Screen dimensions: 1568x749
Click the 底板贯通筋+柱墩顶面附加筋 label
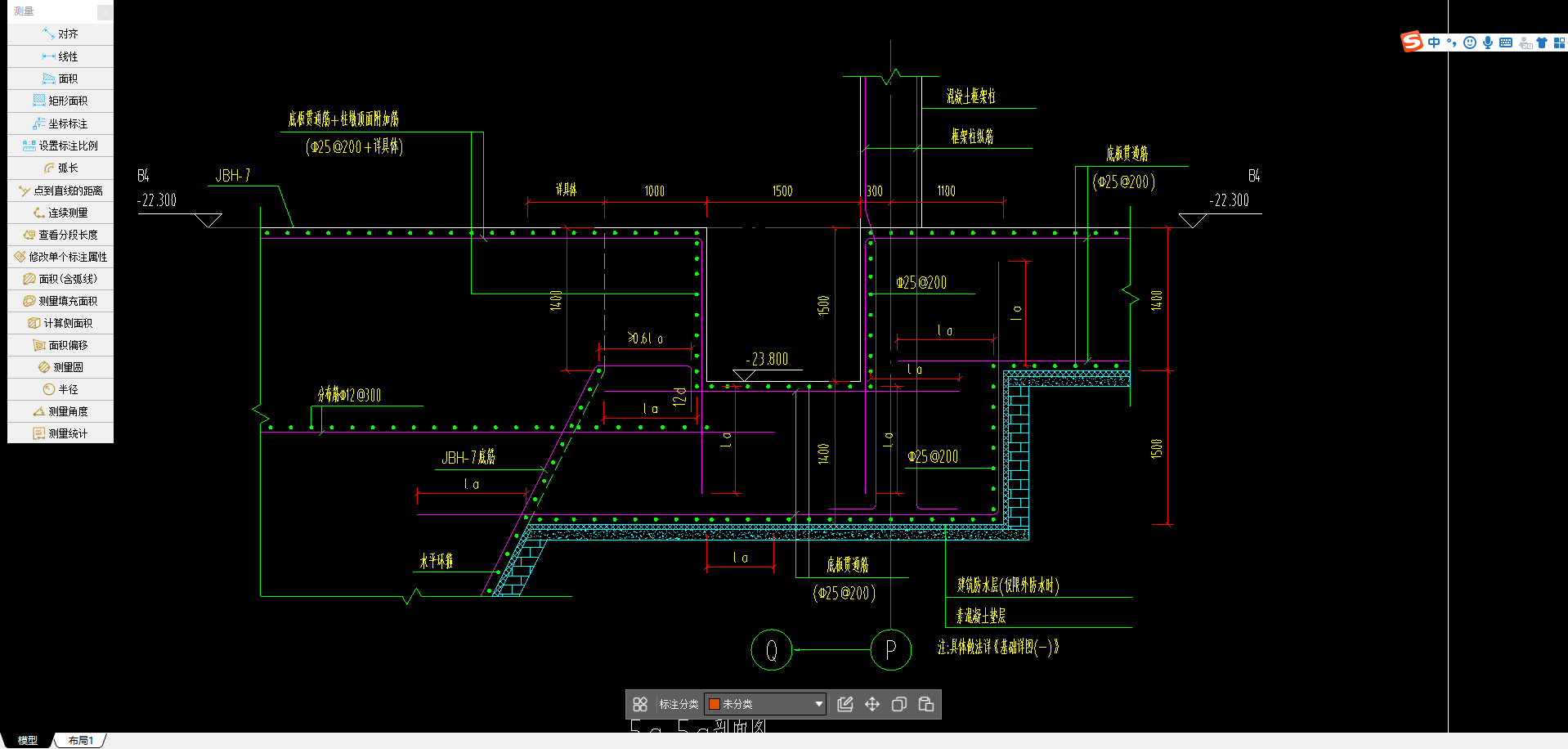(343, 119)
